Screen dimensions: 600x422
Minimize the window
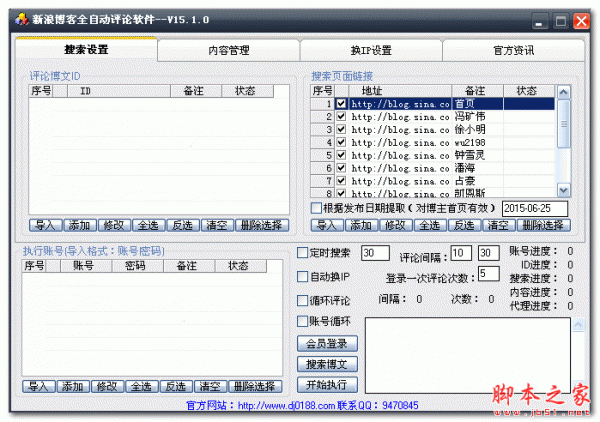tap(539, 21)
